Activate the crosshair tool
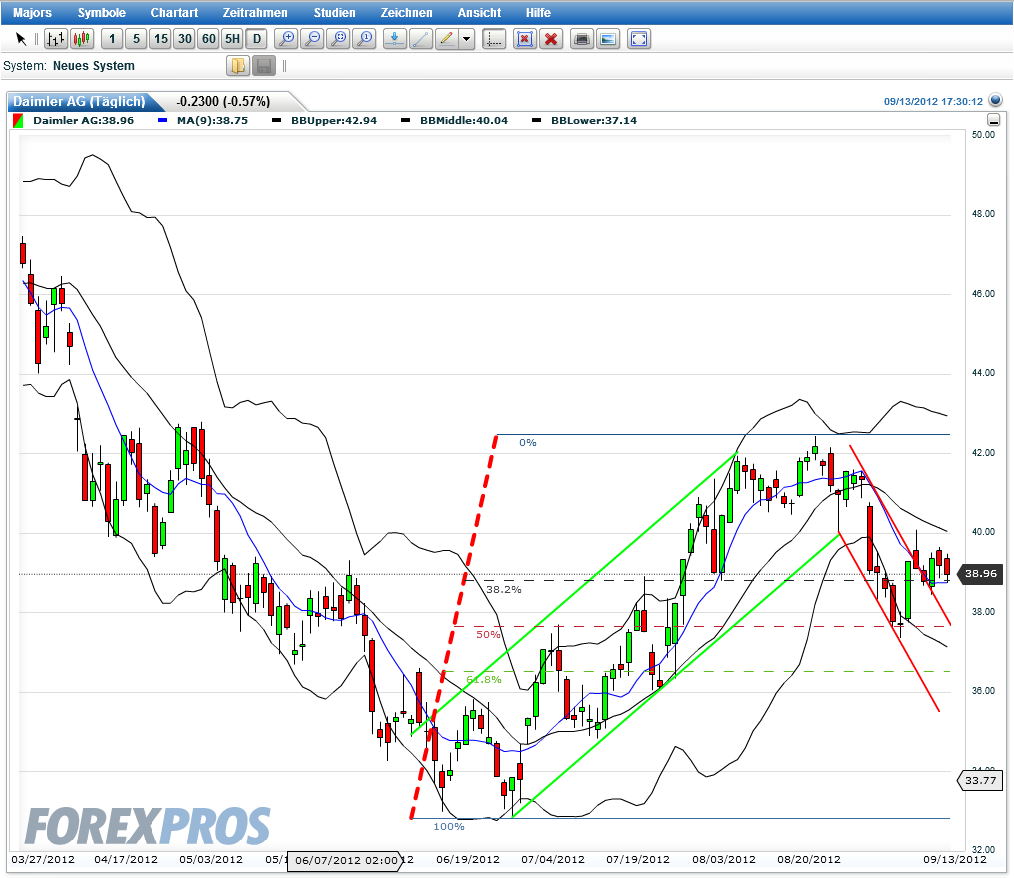This screenshot has width=1014, height=878. [x=493, y=38]
